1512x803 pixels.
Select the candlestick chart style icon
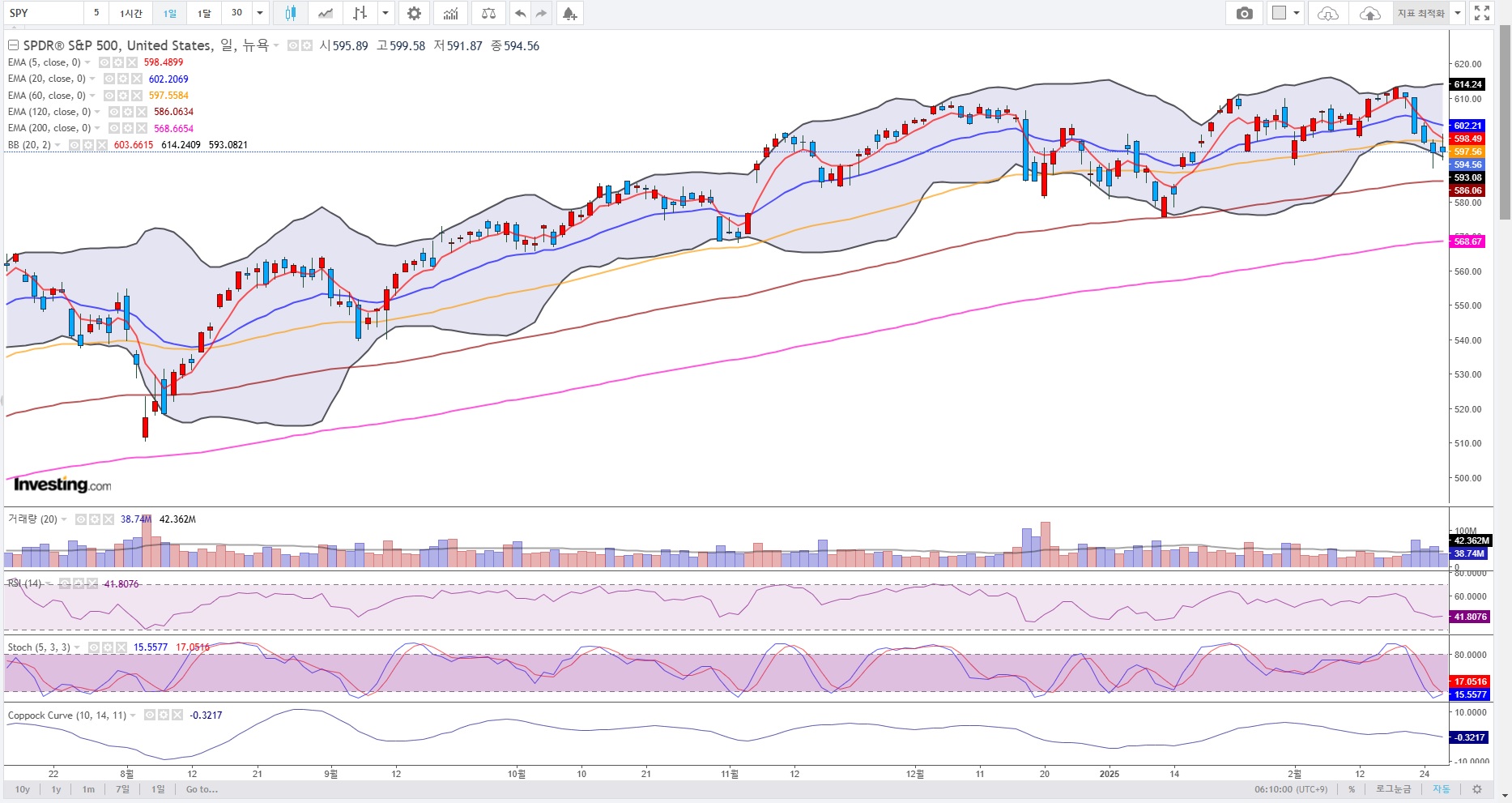click(x=291, y=13)
